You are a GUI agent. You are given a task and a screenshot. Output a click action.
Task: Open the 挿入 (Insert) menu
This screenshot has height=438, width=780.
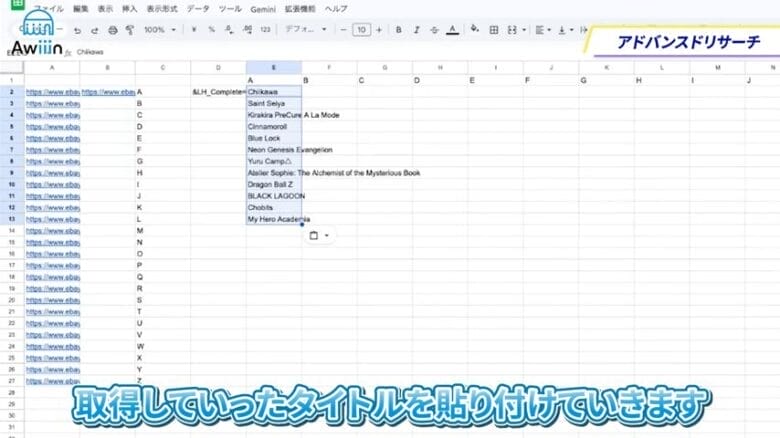[x=129, y=9]
